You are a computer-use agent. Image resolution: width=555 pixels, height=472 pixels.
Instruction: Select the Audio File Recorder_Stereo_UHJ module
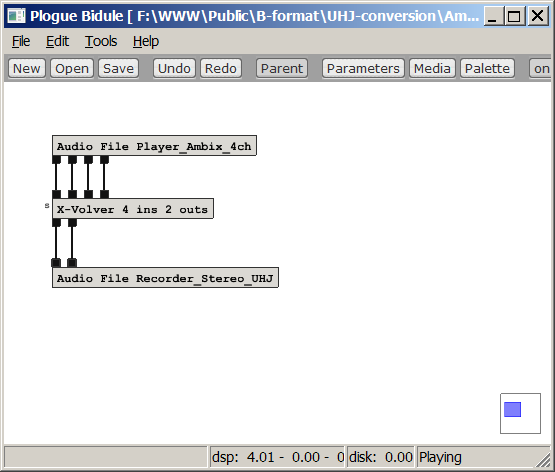coord(165,278)
